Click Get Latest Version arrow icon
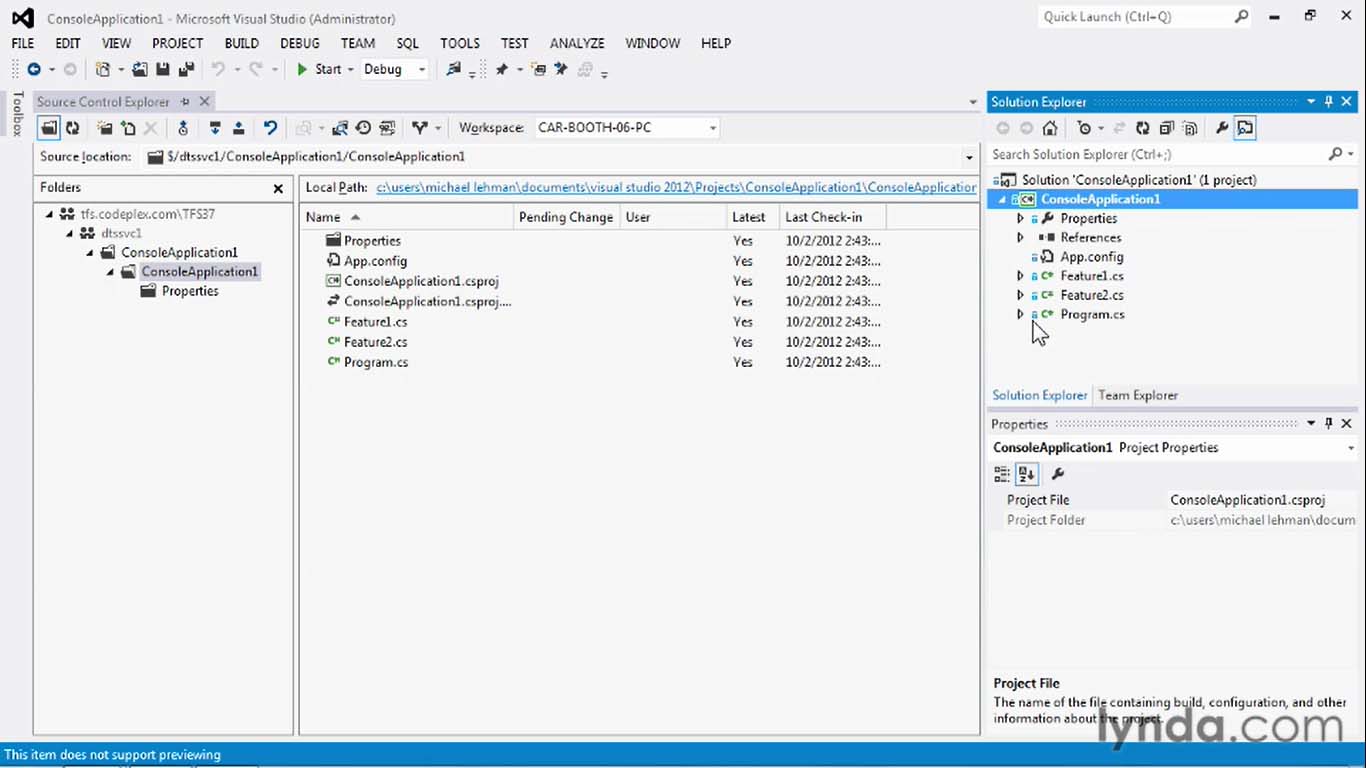 click(x=182, y=128)
